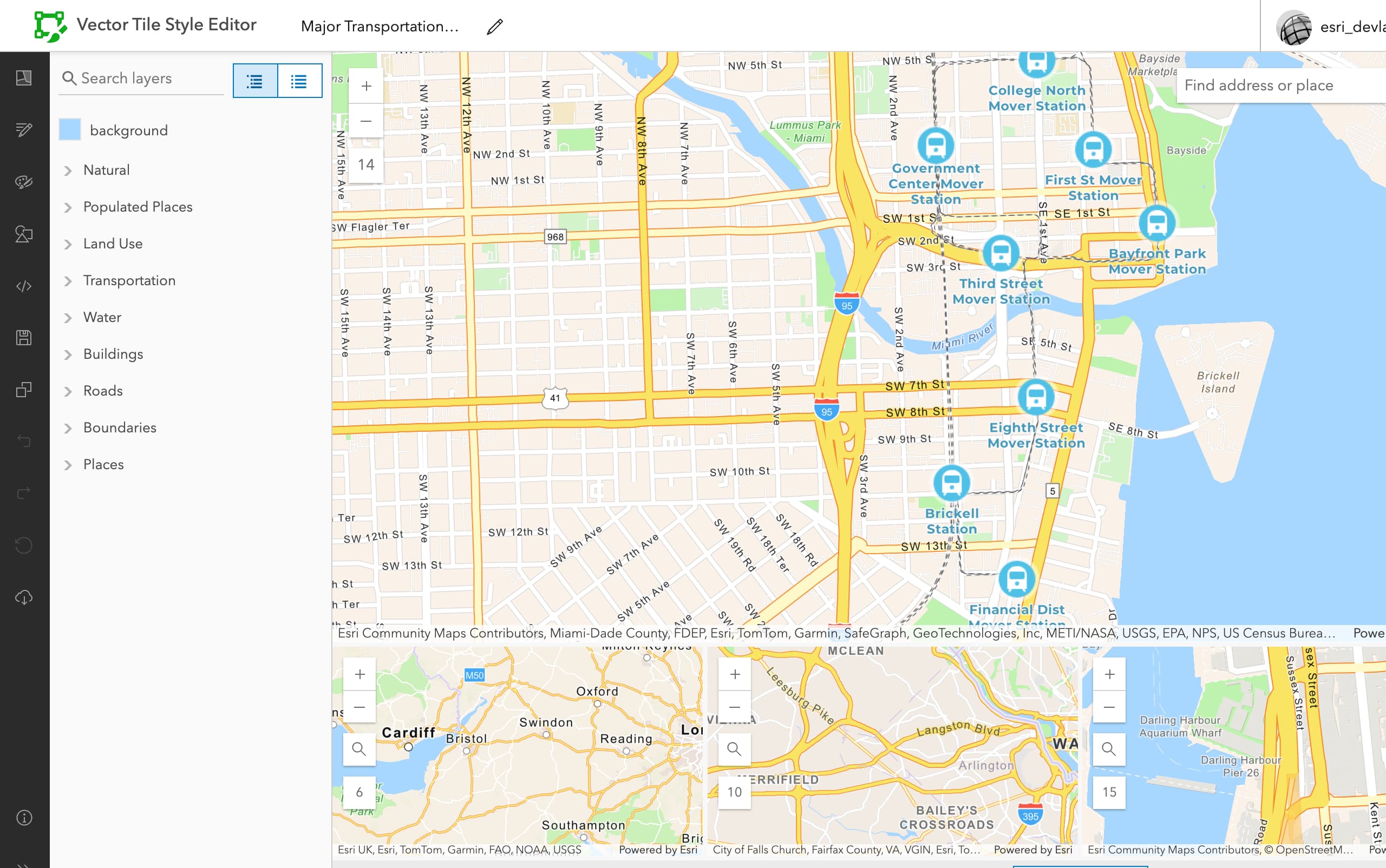Image resolution: width=1386 pixels, height=868 pixels.
Task: Click the Vector Tile Style Editor logo
Action: click(50, 26)
